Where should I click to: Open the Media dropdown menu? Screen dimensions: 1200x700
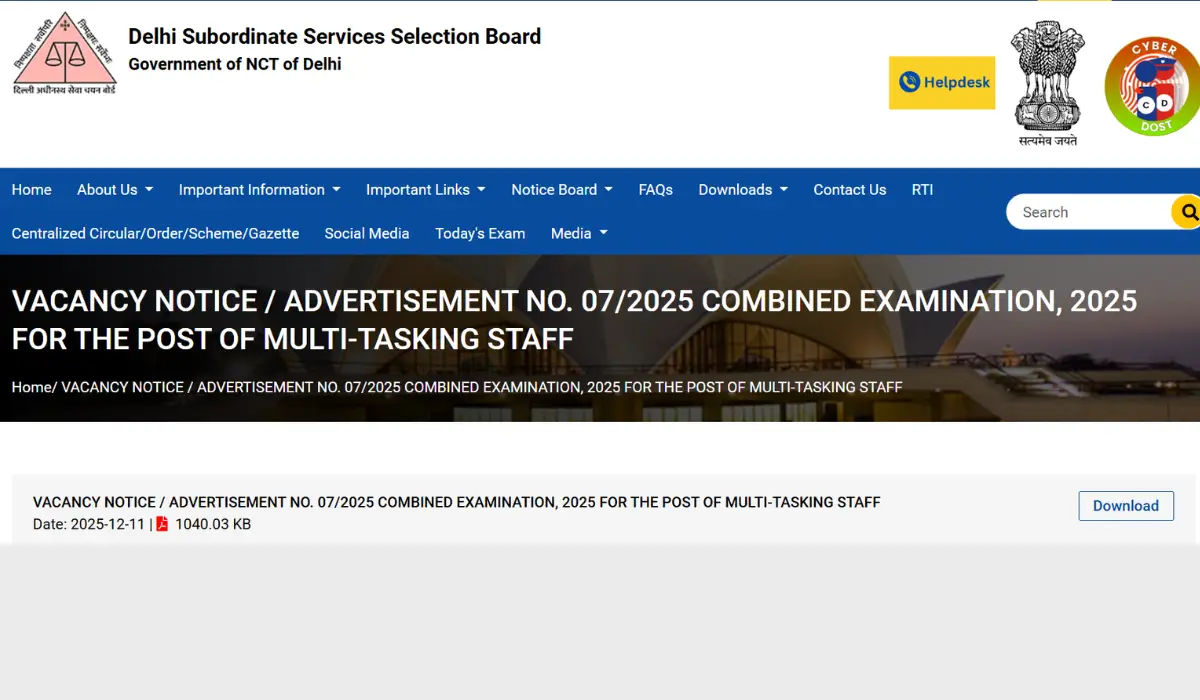pos(579,233)
